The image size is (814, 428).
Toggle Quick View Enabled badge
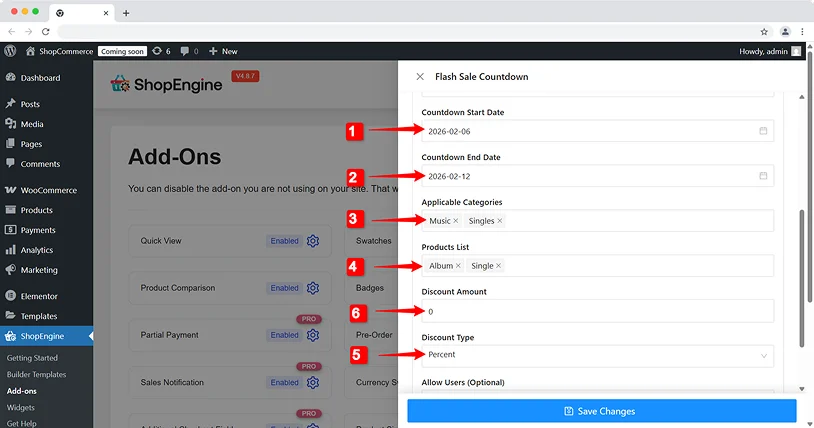(284, 241)
